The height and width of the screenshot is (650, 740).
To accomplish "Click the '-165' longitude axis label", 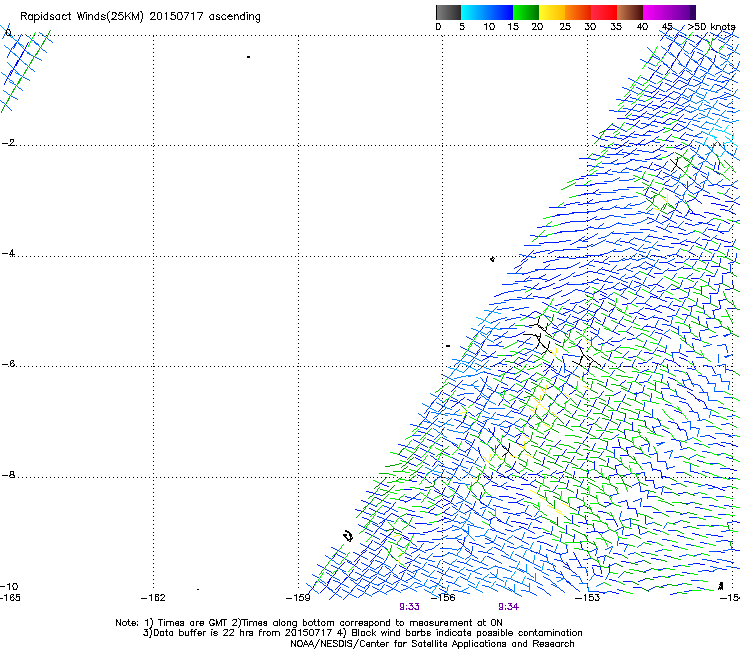I will [10, 598].
